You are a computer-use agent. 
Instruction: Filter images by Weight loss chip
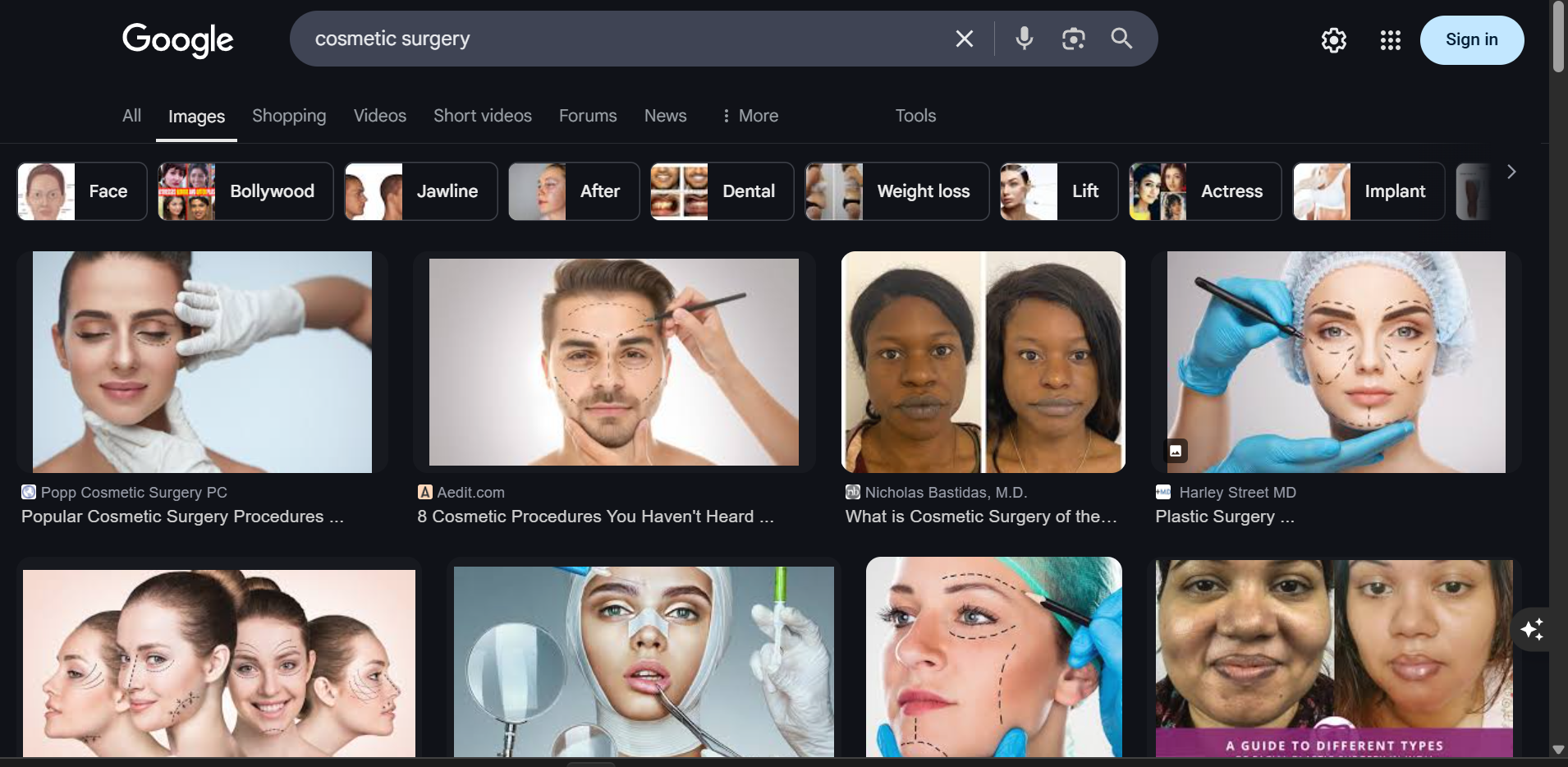[896, 191]
